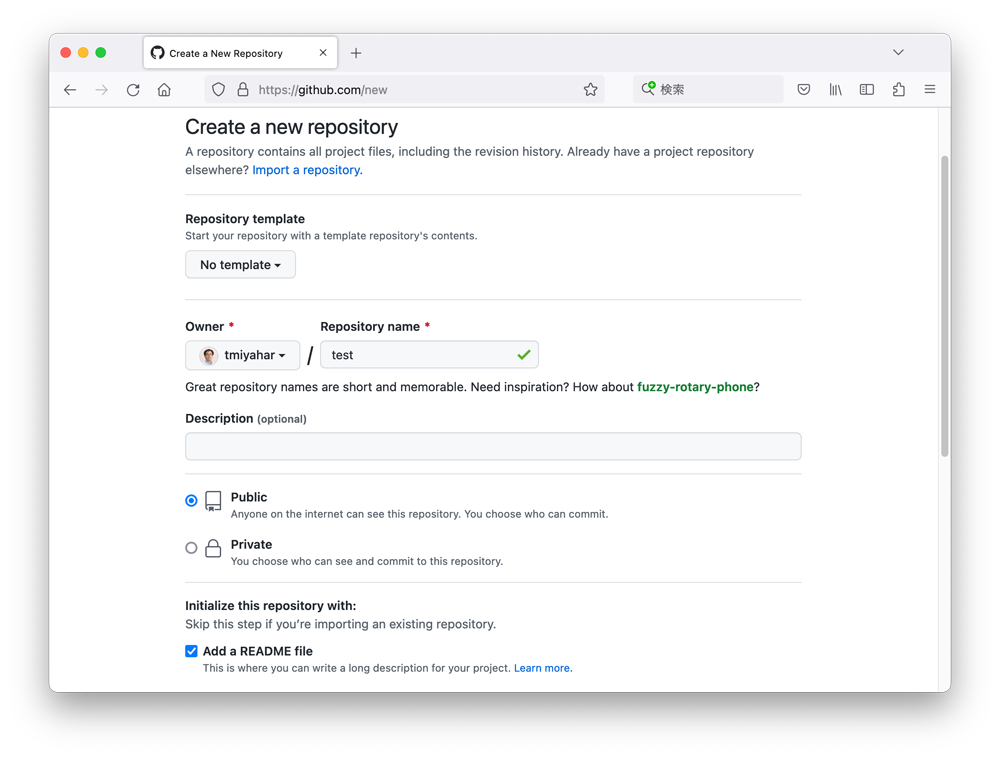
Task: Click the page vertical scrollbar thumb
Action: [945, 306]
